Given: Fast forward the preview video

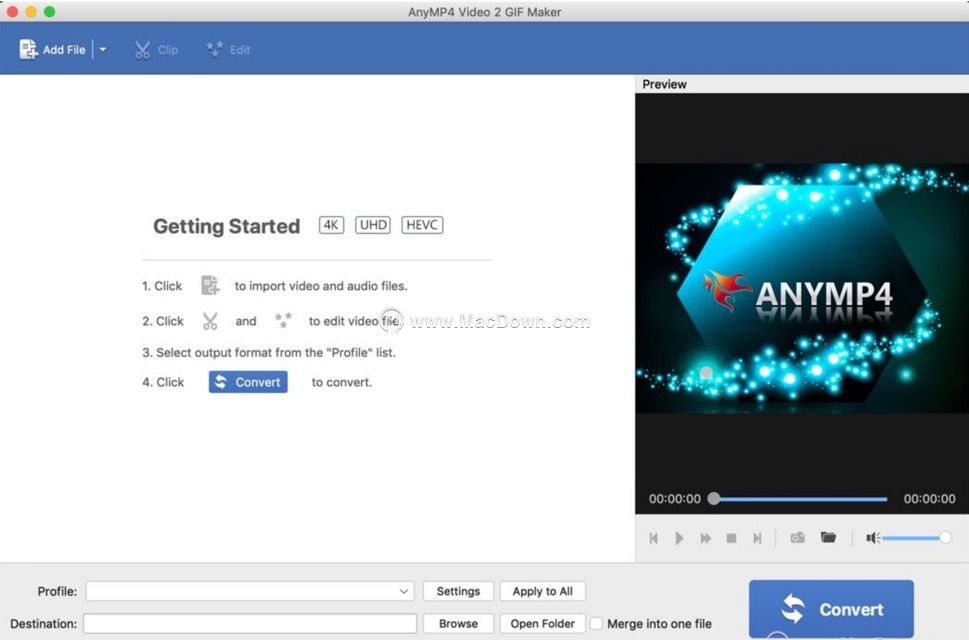Looking at the screenshot, I should point(705,538).
